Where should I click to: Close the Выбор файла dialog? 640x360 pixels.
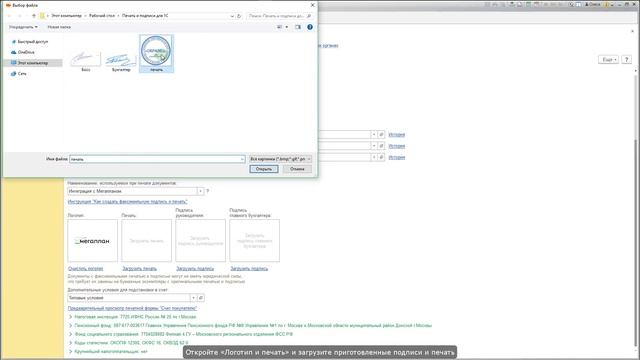tap(313, 5)
